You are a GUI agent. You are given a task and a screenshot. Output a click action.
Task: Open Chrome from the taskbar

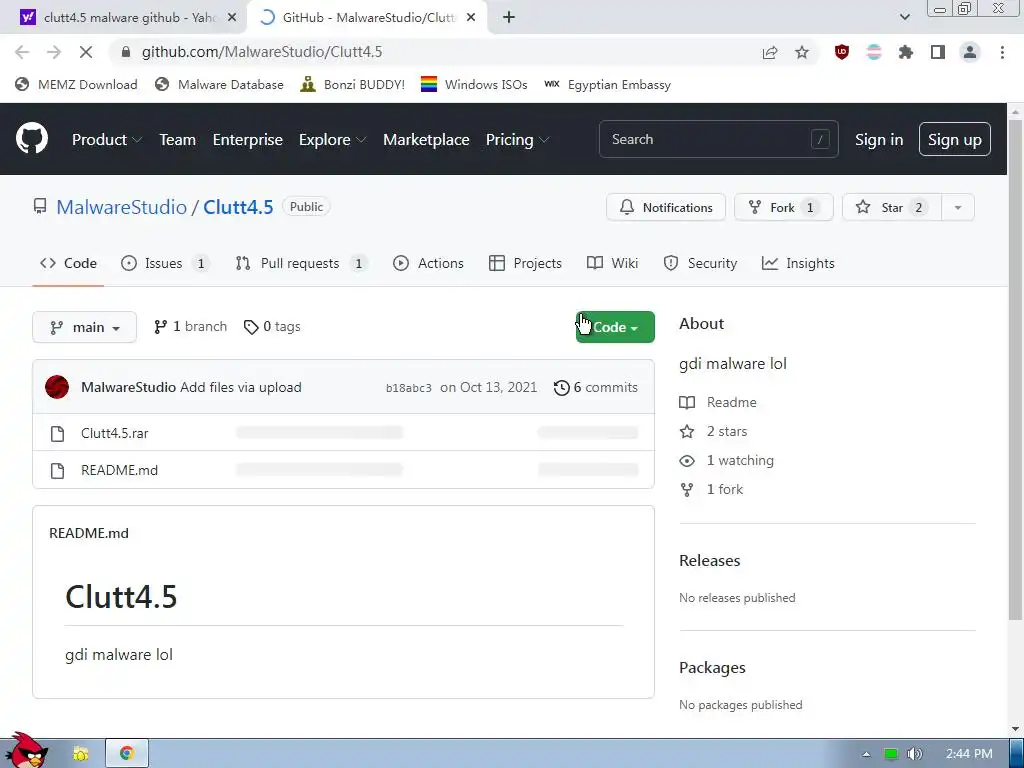click(x=127, y=753)
